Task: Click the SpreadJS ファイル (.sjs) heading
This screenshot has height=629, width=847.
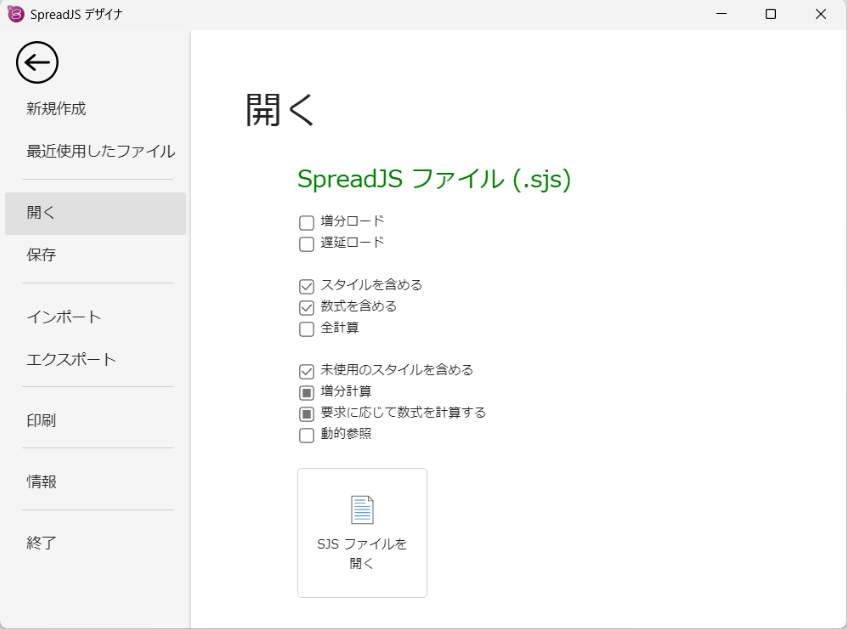Action: tap(434, 179)
